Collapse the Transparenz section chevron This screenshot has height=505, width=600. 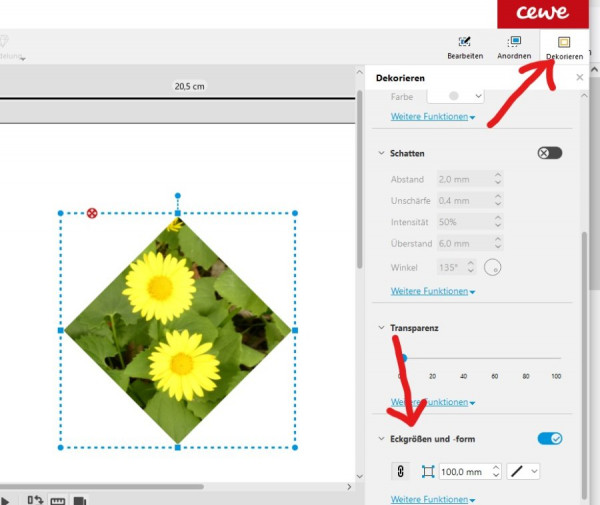(381, 327)
